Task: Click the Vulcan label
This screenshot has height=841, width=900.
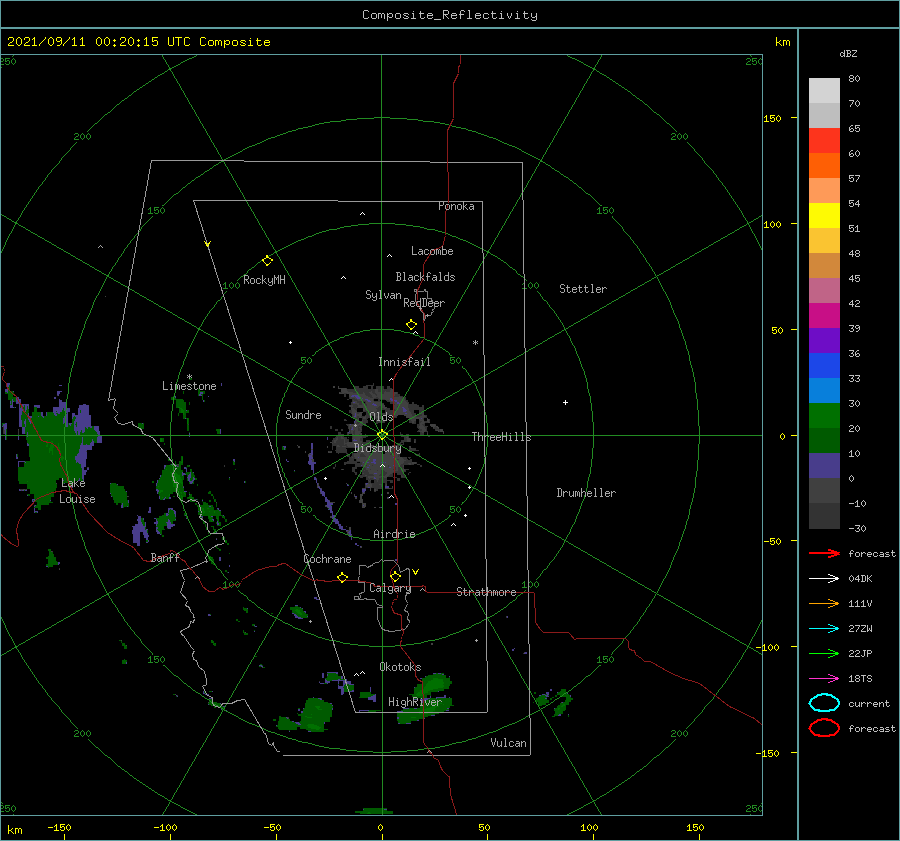Action: [508, 743]
